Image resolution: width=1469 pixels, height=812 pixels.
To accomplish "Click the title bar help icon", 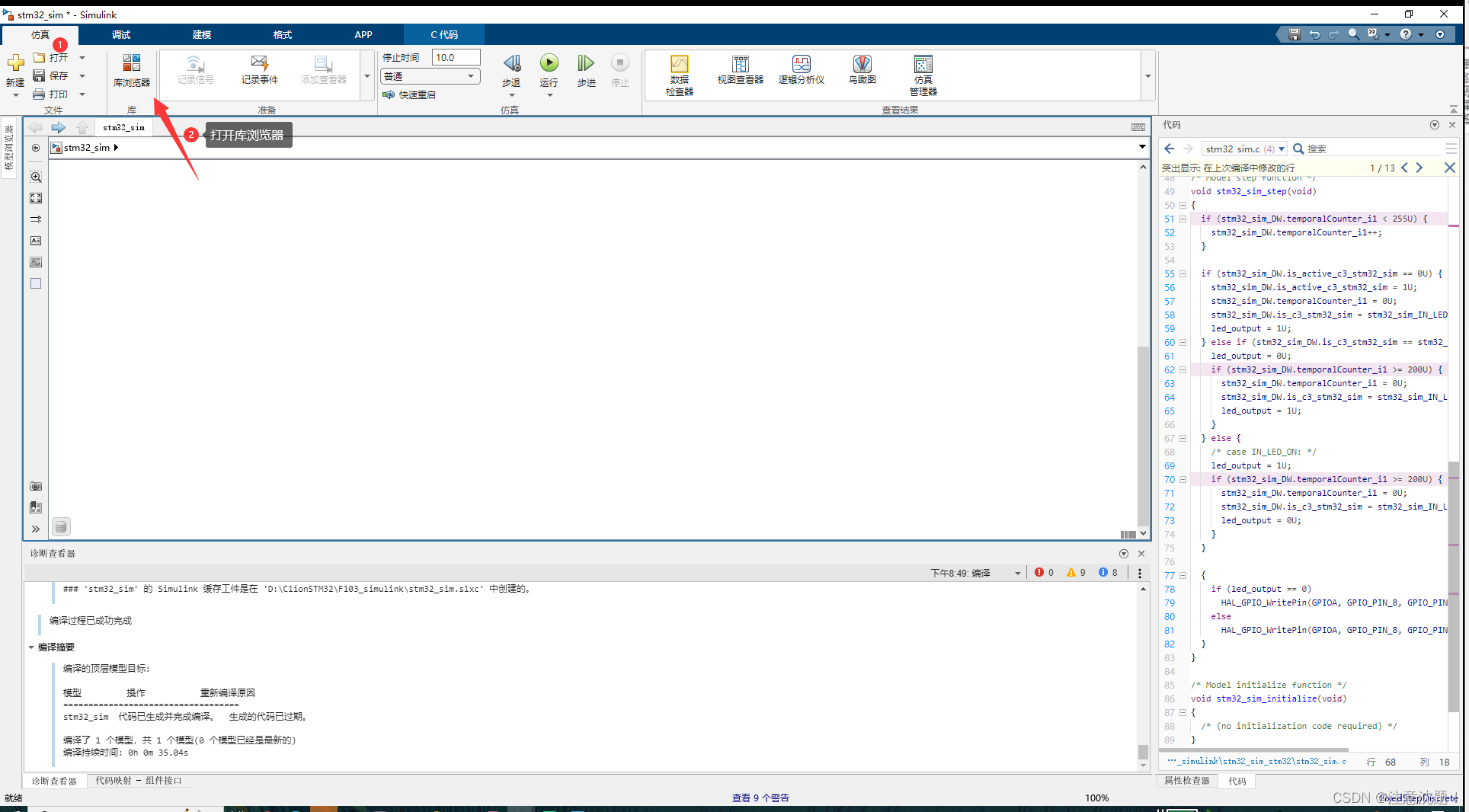I will pos(1406,34).
